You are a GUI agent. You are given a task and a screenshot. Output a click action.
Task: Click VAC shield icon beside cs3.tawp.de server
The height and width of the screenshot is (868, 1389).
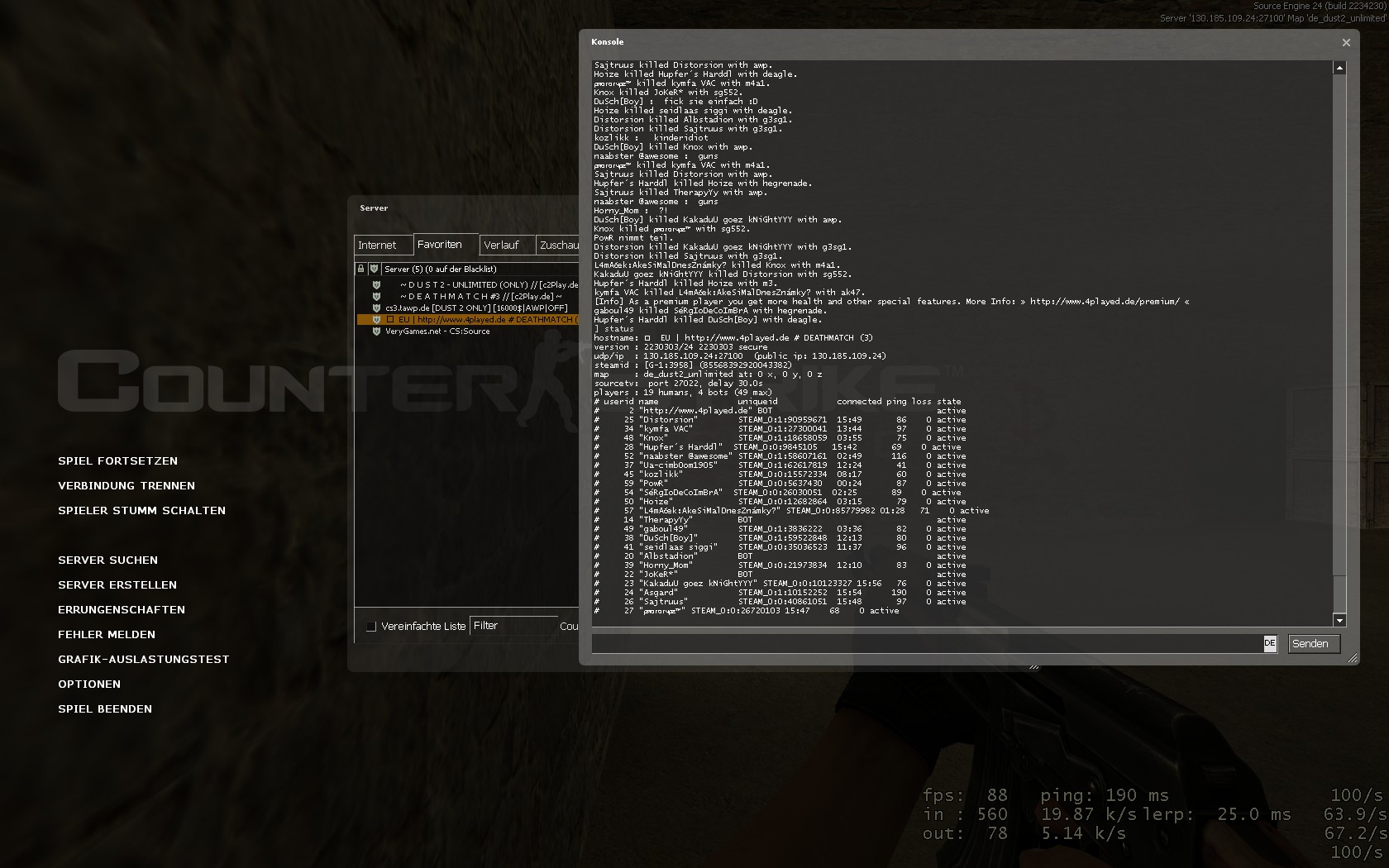point(376,308)
